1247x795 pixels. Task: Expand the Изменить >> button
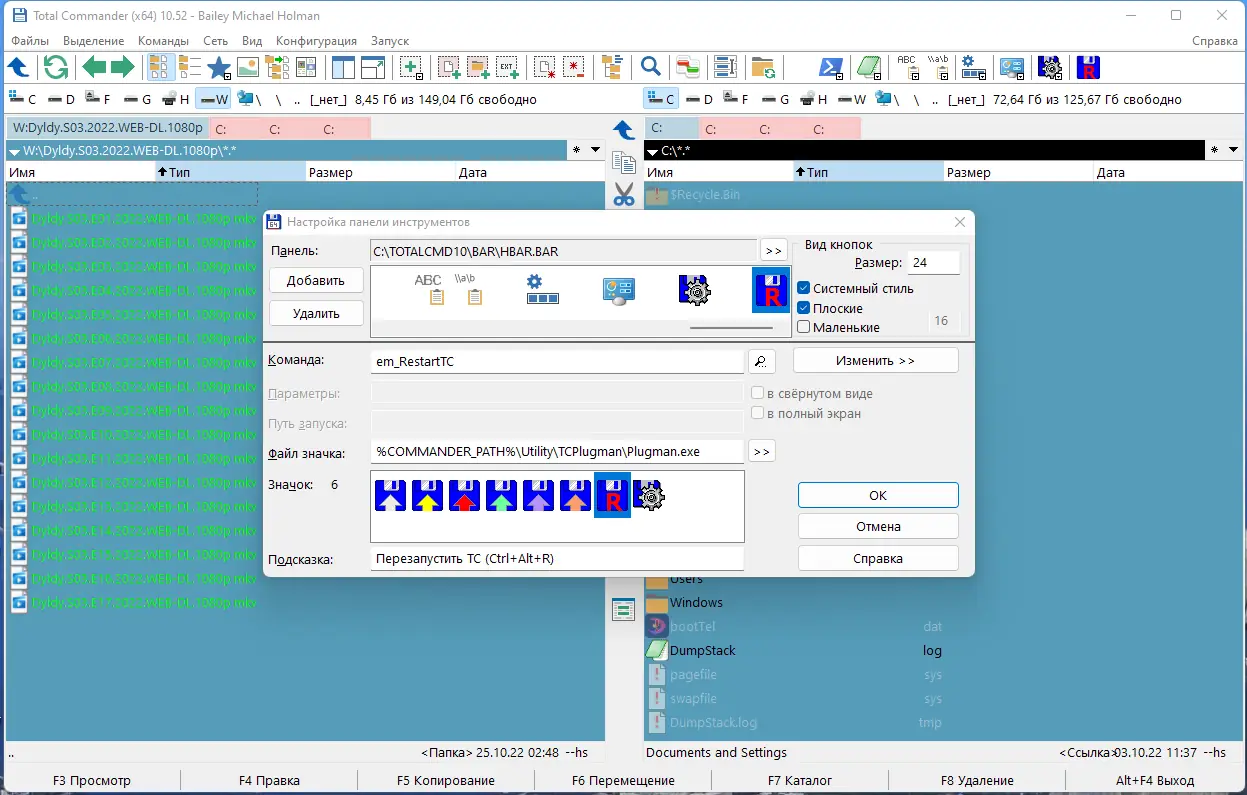(x=875, y=360)
